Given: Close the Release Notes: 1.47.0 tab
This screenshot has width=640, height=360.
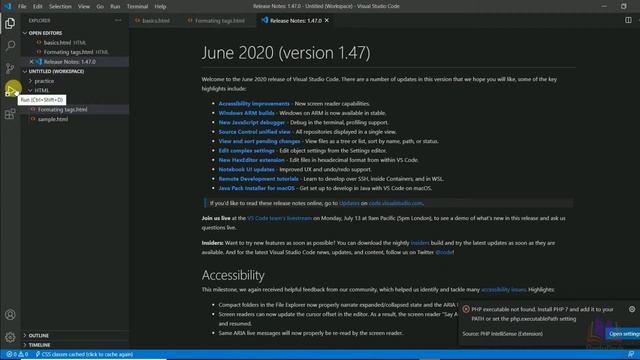Looking at the screenshot, I should pyautogui.click(x=327, y=20).
